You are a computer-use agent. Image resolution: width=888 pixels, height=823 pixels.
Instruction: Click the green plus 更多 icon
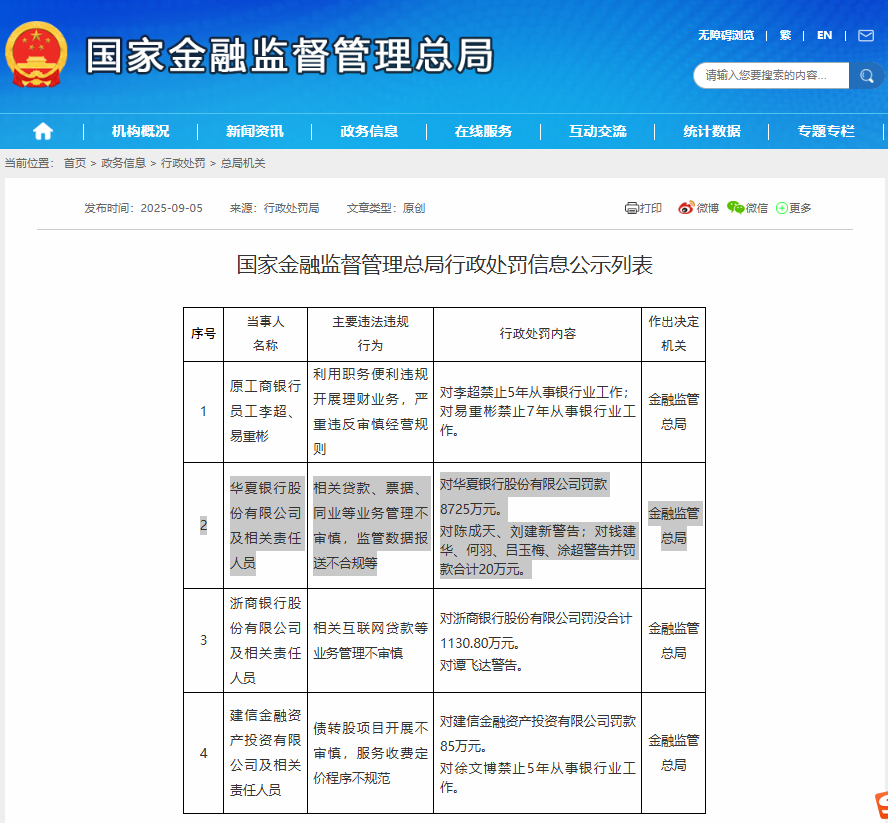(x=782, y=208)
